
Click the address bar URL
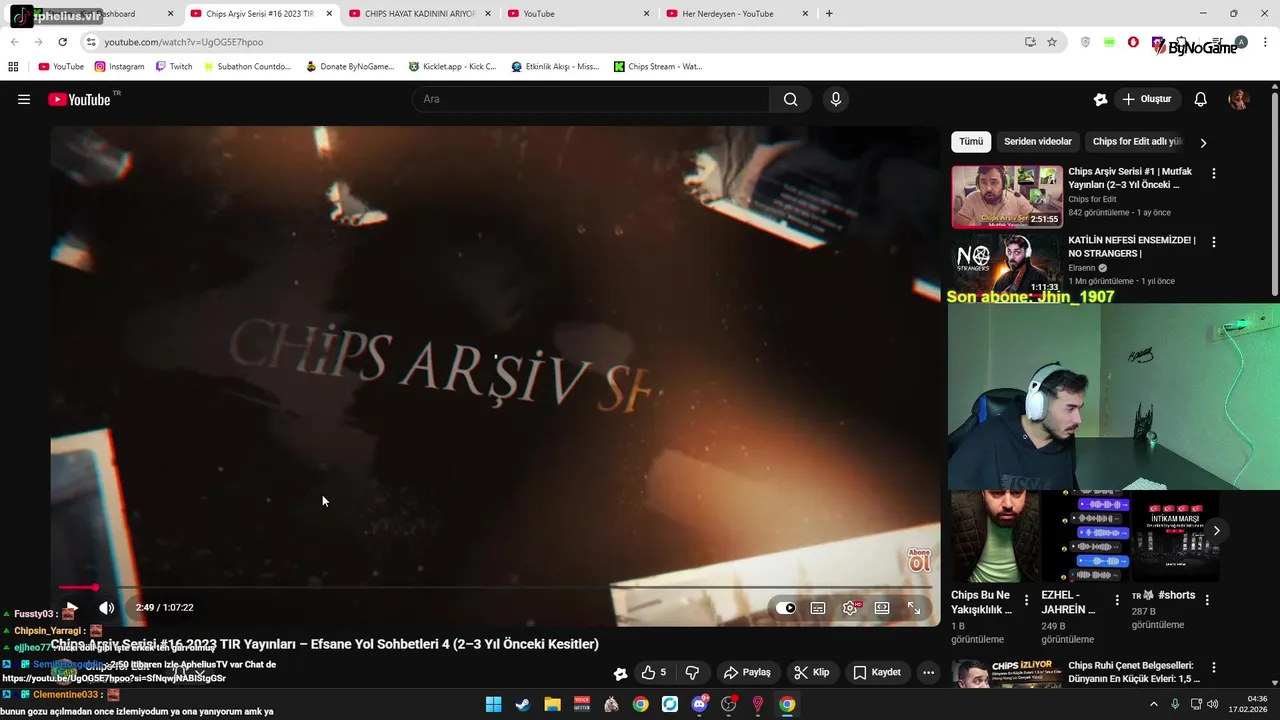(x=184, y=42)
